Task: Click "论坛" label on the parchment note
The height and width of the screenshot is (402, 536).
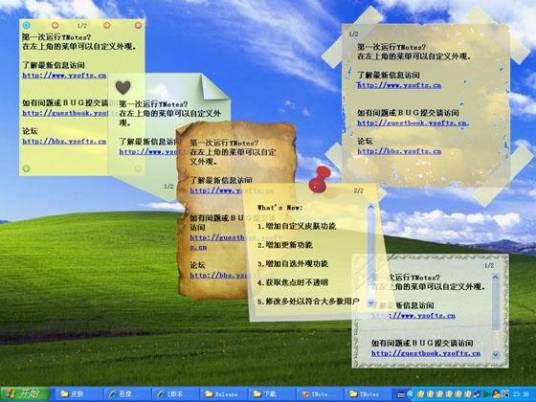Action: click(x=198, y=265)
